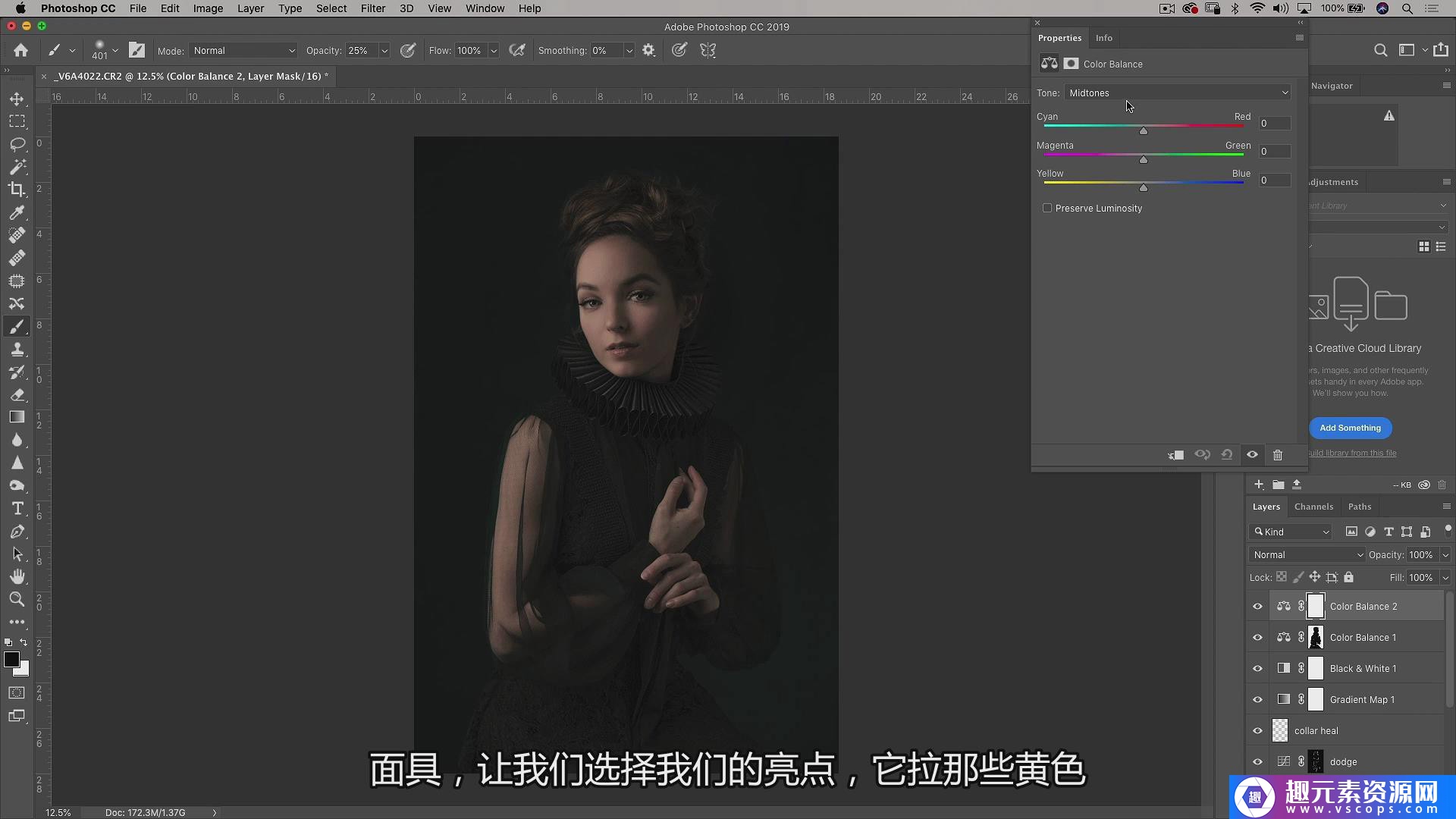
Task: Click reset adjustment defaults icon in Properties
Action: (x=1227, y=455)
